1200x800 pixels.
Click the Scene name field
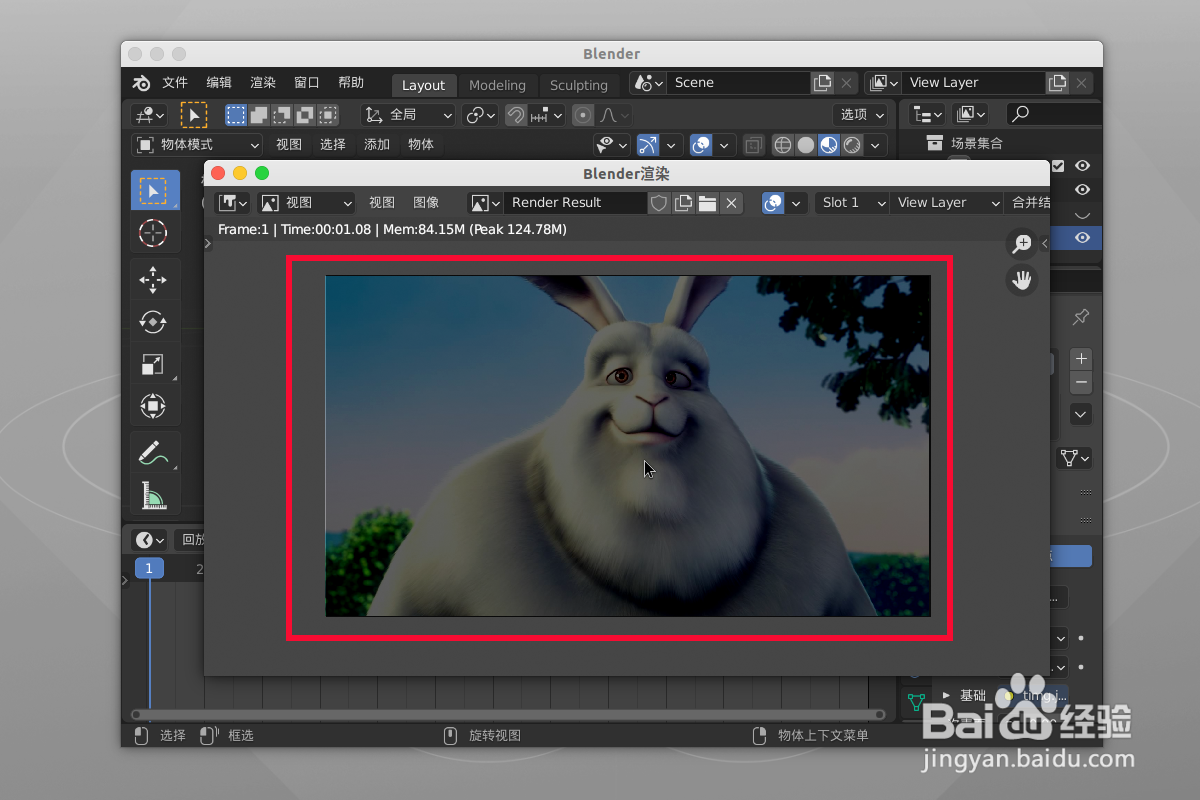[x=738, y=83]
